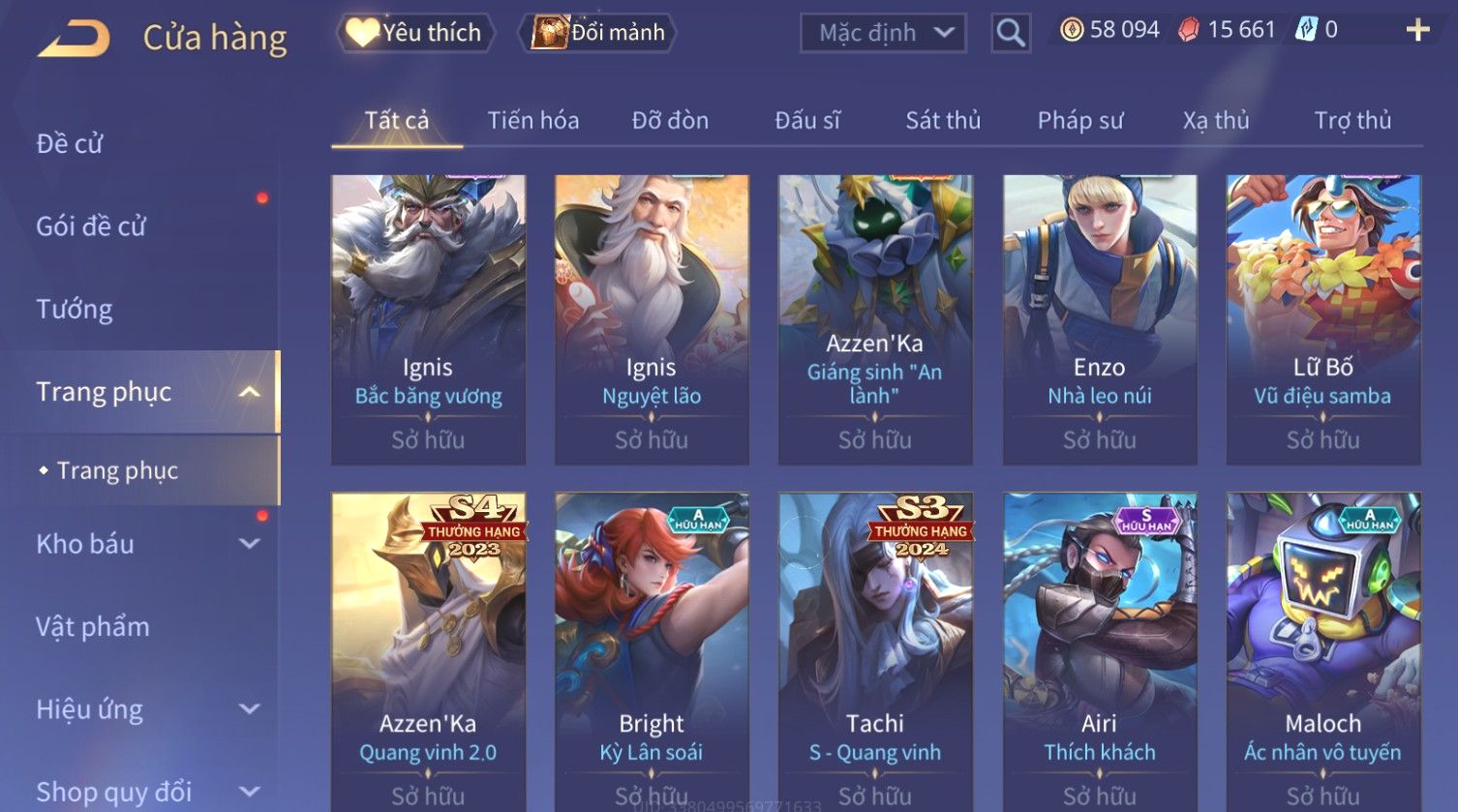
Task: Click the red ruby currency icon
Action: 1188,30
